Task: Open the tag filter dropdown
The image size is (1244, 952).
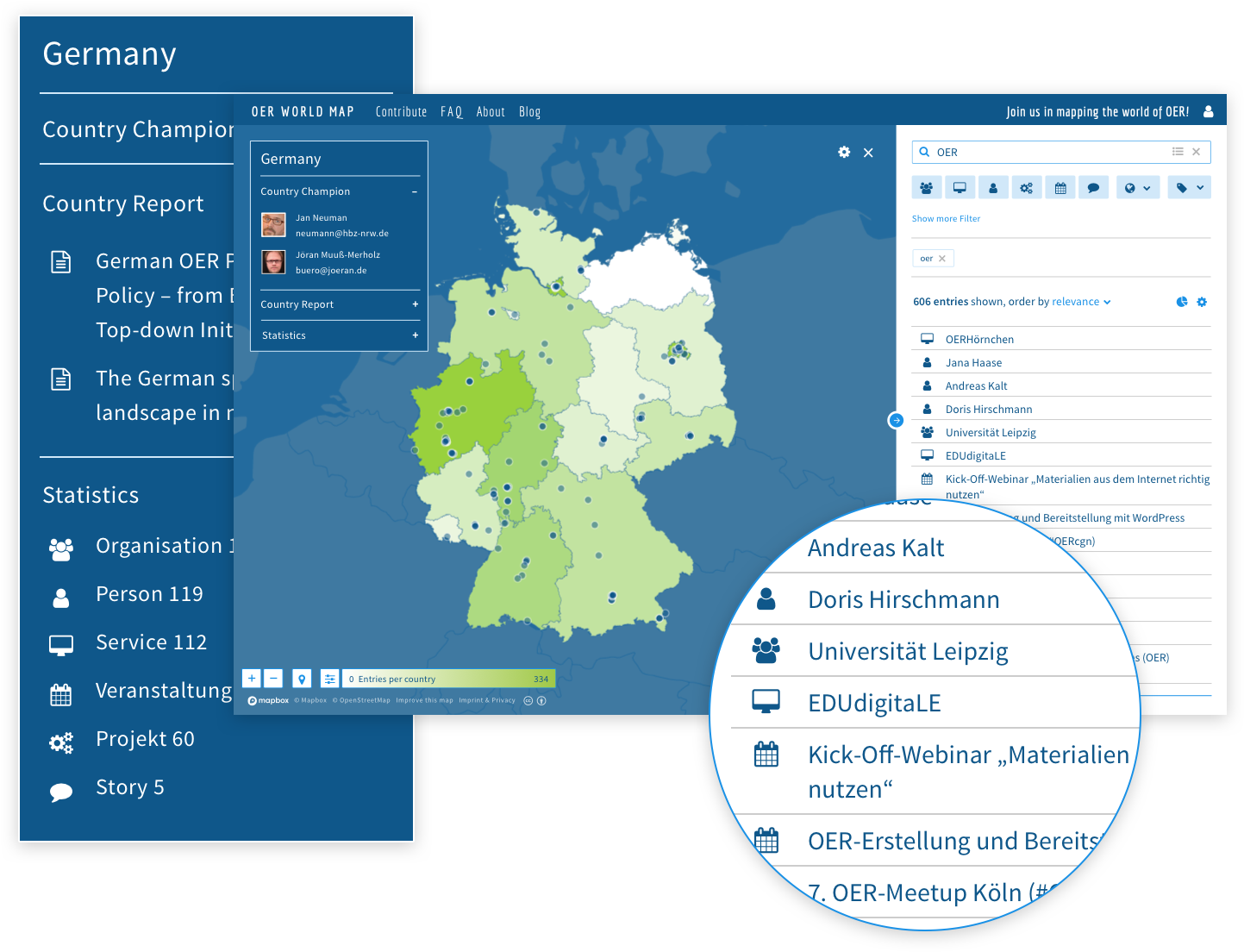Action: (1190, 187)
